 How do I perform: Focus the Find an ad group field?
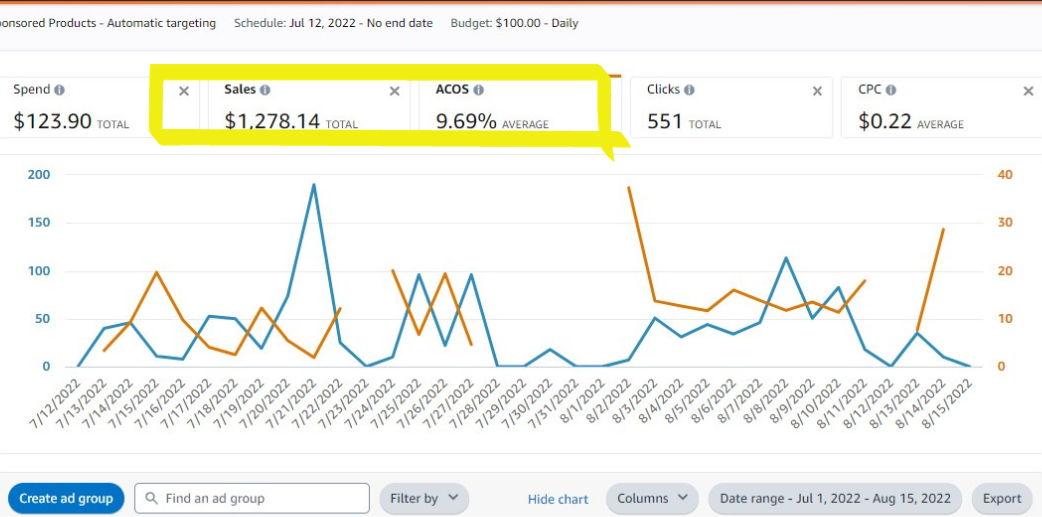point(260,498)
